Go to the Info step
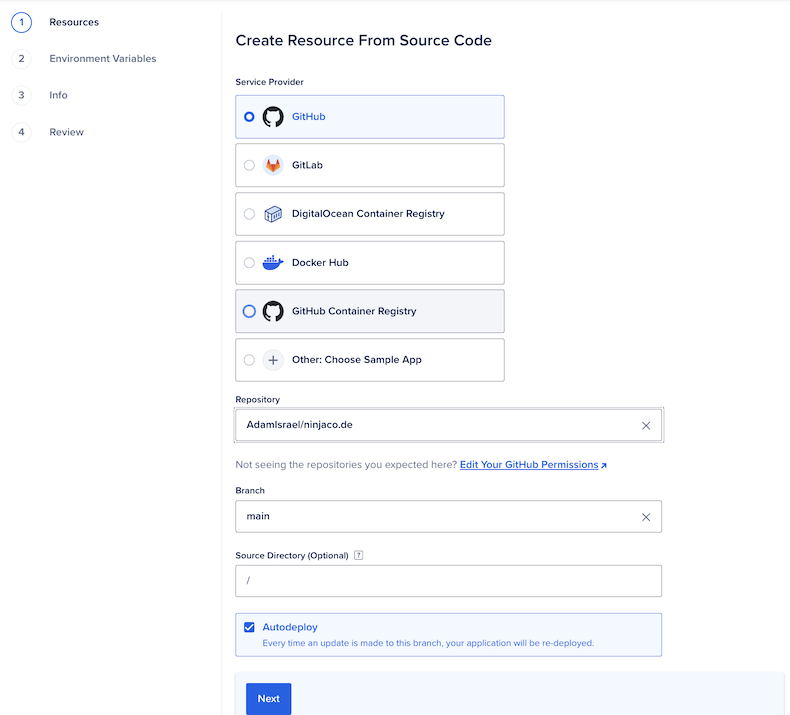Viewport: 790px width, 715px height. pyautogui.click(x=58, y=95)
